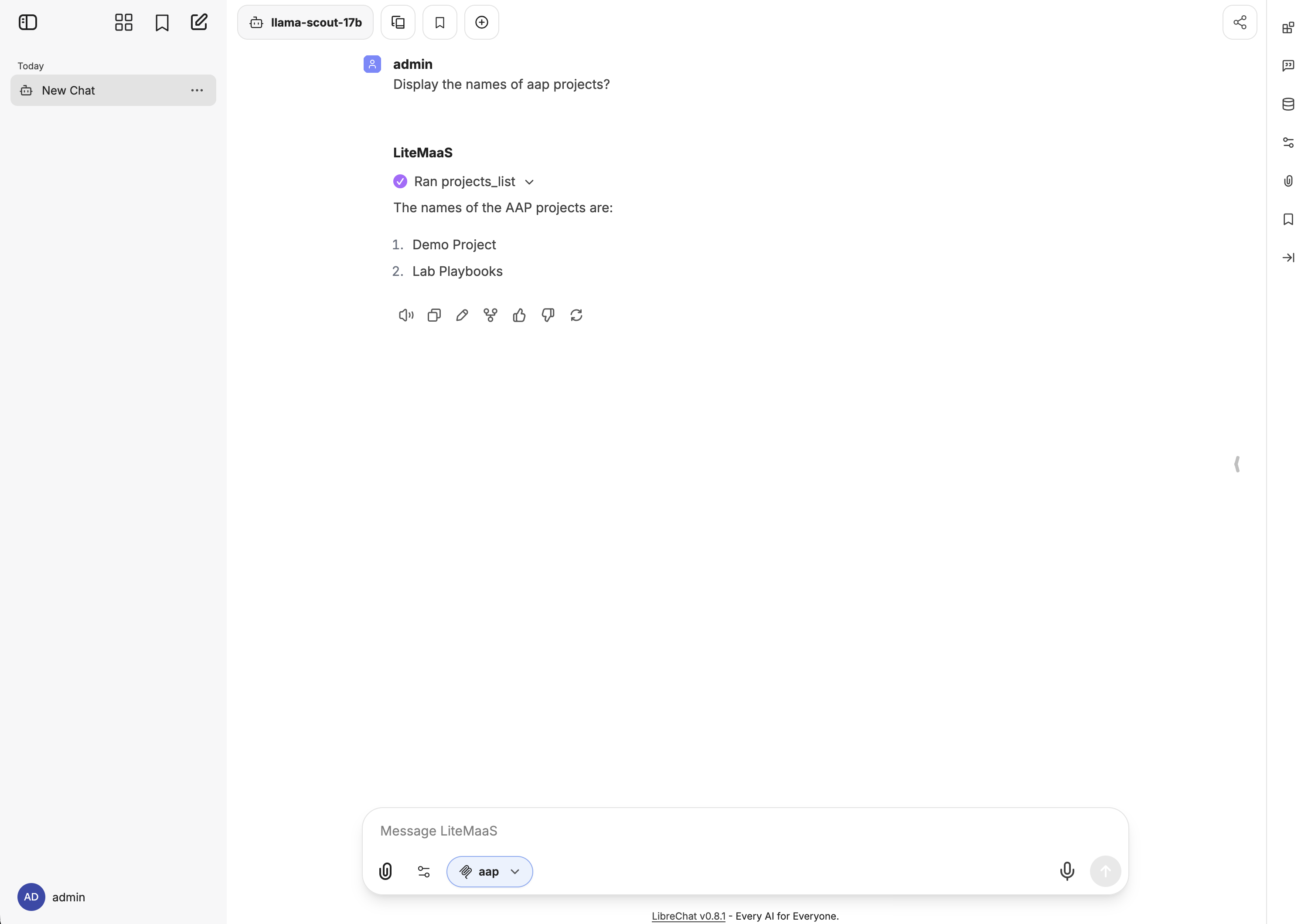Read the response aloud with speaker icon

(405, 315)
